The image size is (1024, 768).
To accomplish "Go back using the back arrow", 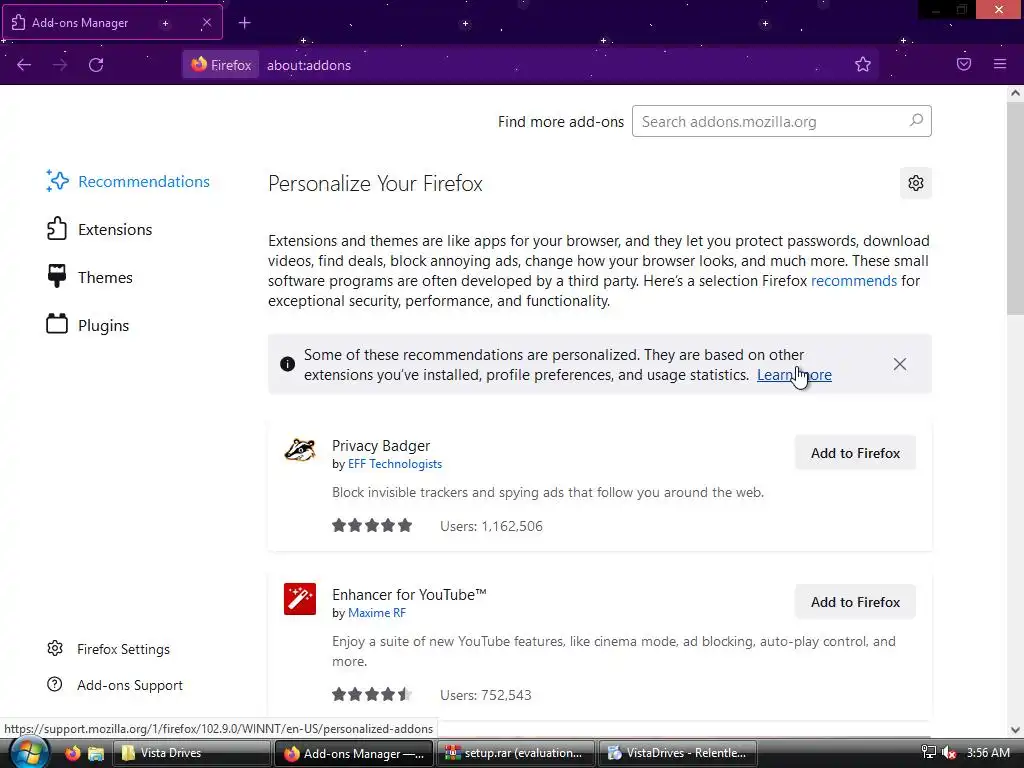I will coord(24,65).
